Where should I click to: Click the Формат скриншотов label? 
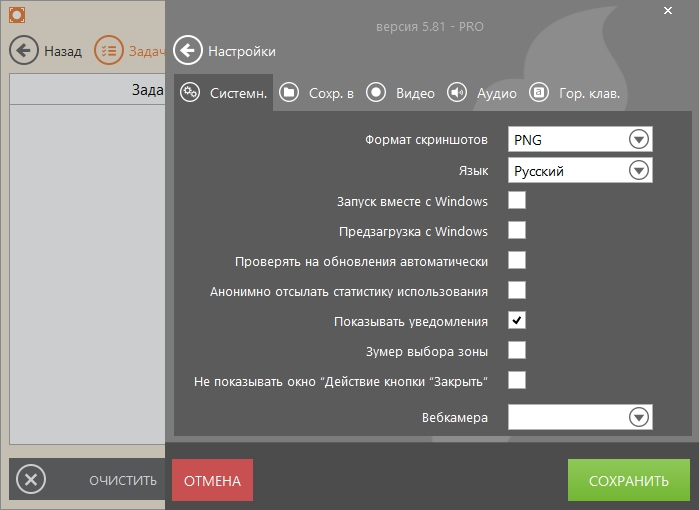426,140
